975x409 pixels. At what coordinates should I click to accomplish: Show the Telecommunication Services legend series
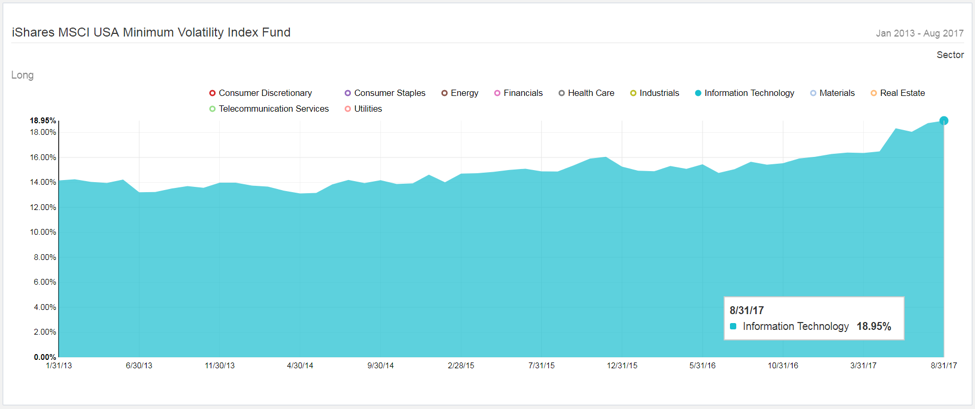coord(269,109)
